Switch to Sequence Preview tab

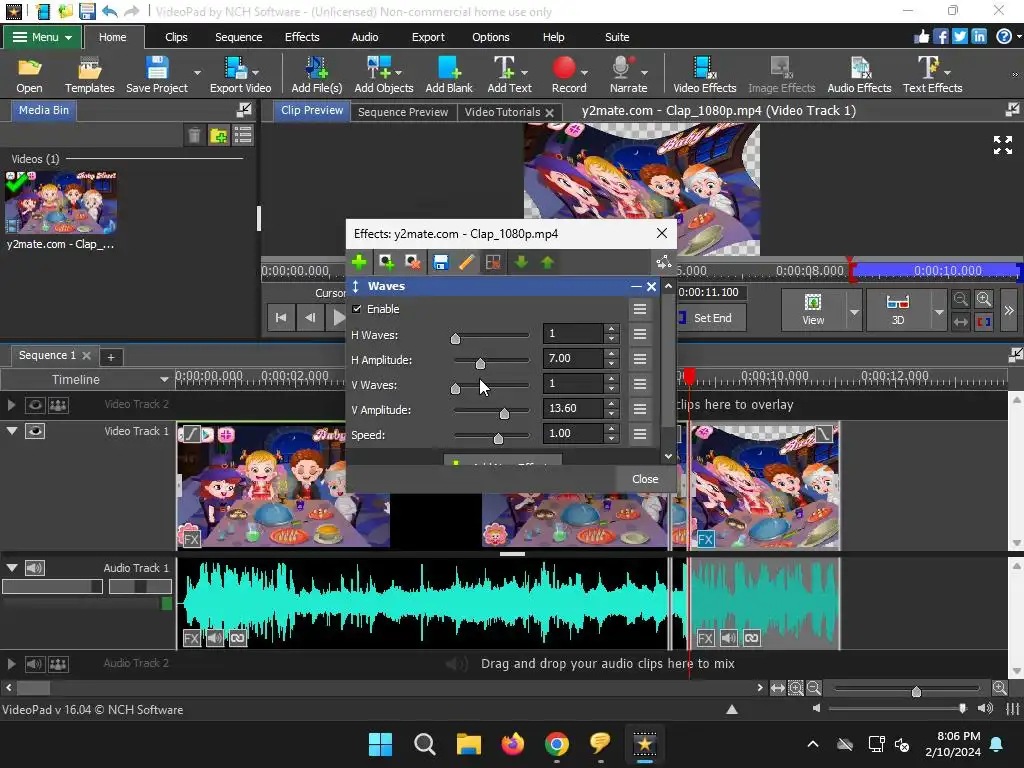pos(403,112)
